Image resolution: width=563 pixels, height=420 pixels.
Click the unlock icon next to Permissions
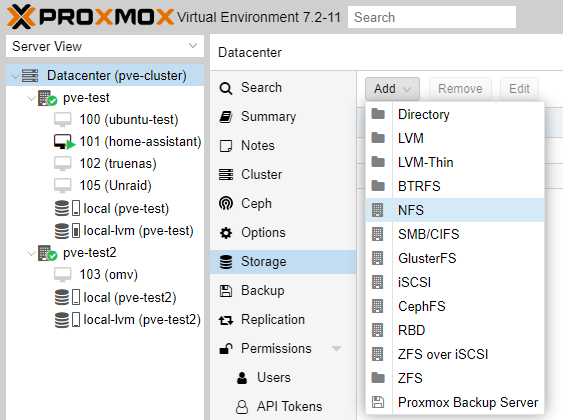[226, 349]
